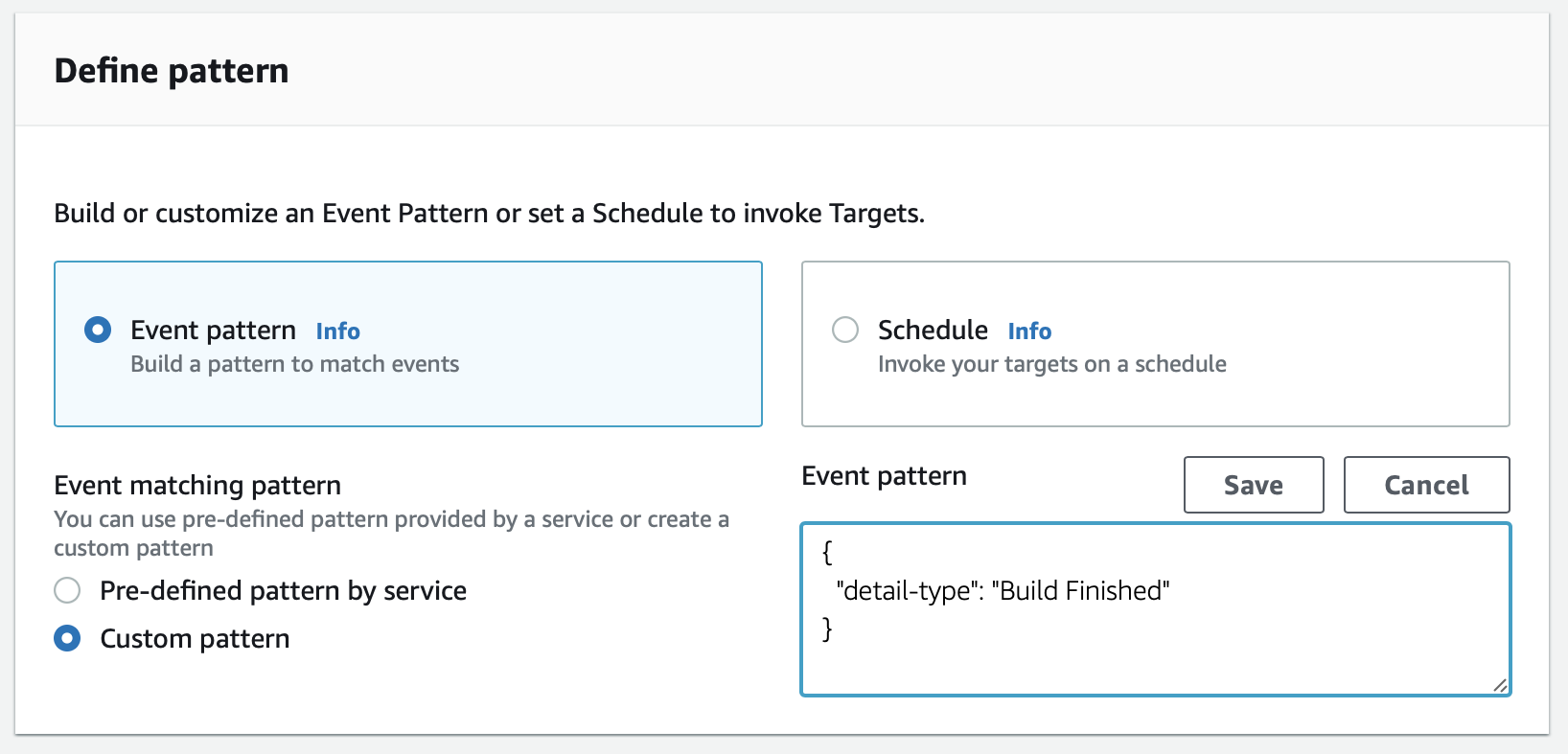Click the resize handle of the JSON editor

[1500, 685]
